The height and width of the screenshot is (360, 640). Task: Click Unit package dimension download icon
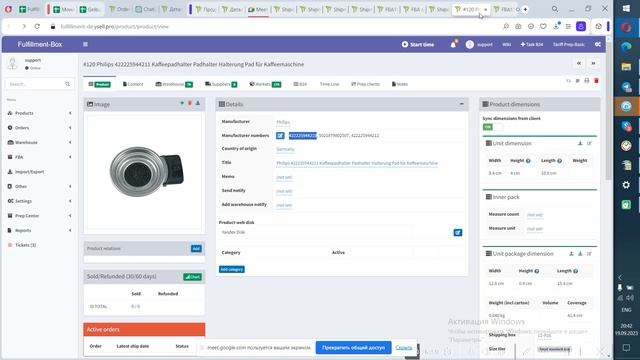580,254
